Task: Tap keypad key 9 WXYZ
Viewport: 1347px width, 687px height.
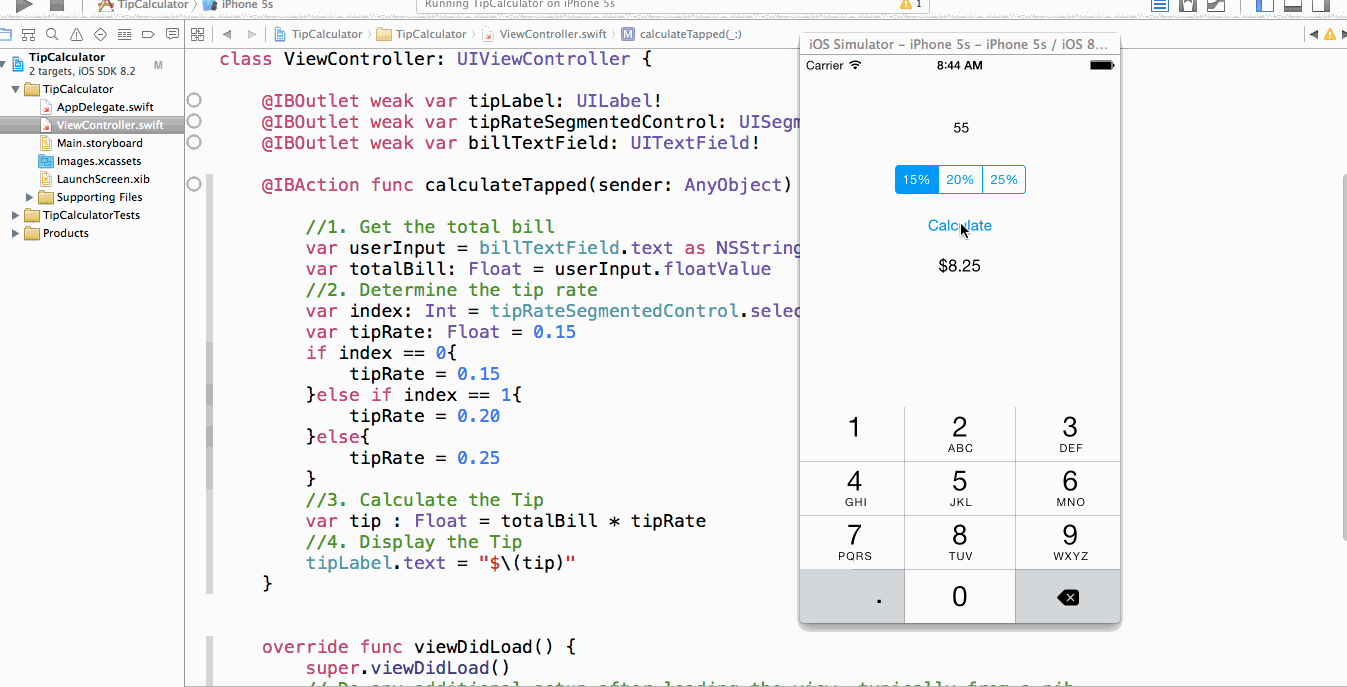Action: (1069, 542)
